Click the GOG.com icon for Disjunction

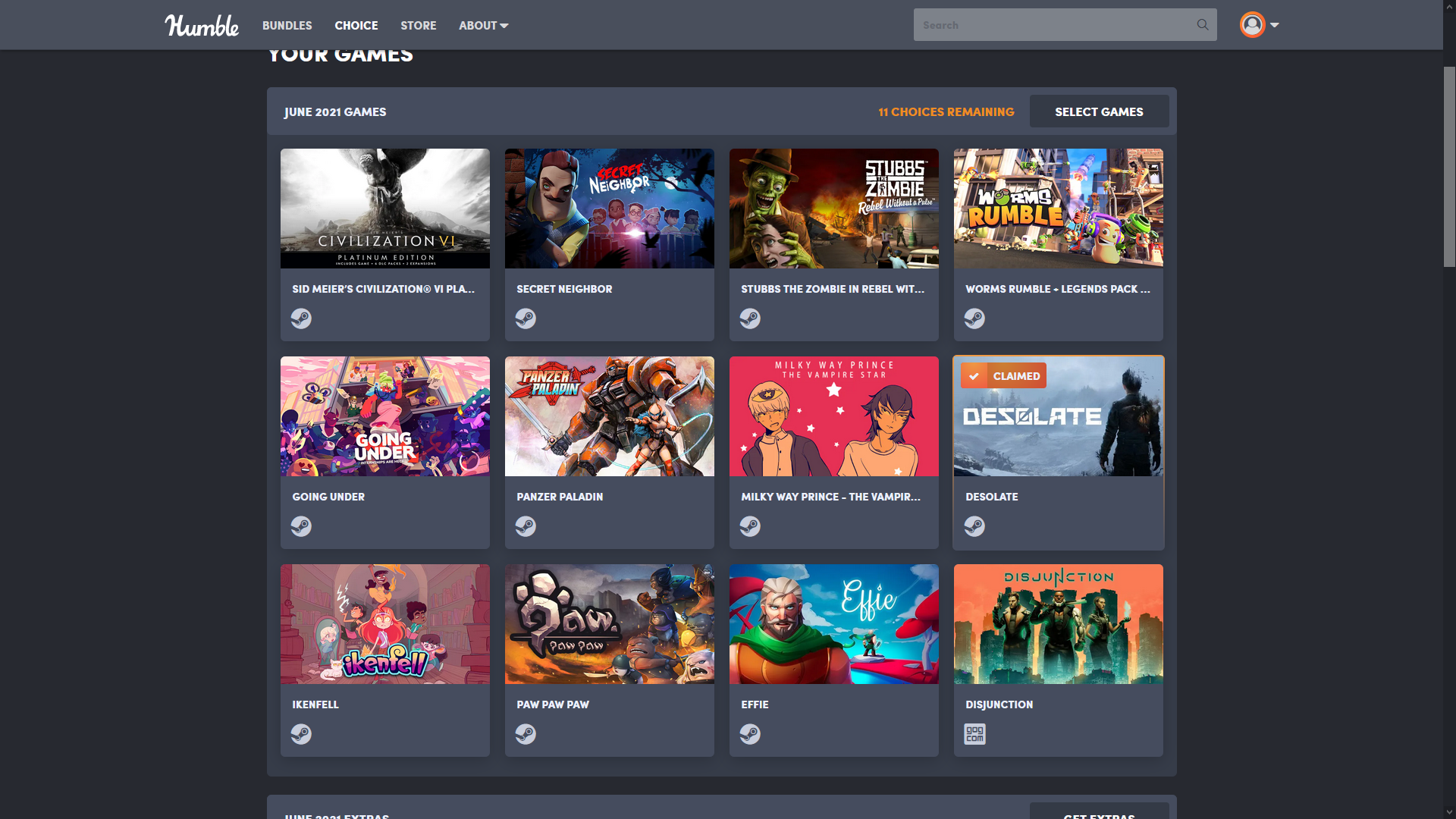click(x=975, y=734)
